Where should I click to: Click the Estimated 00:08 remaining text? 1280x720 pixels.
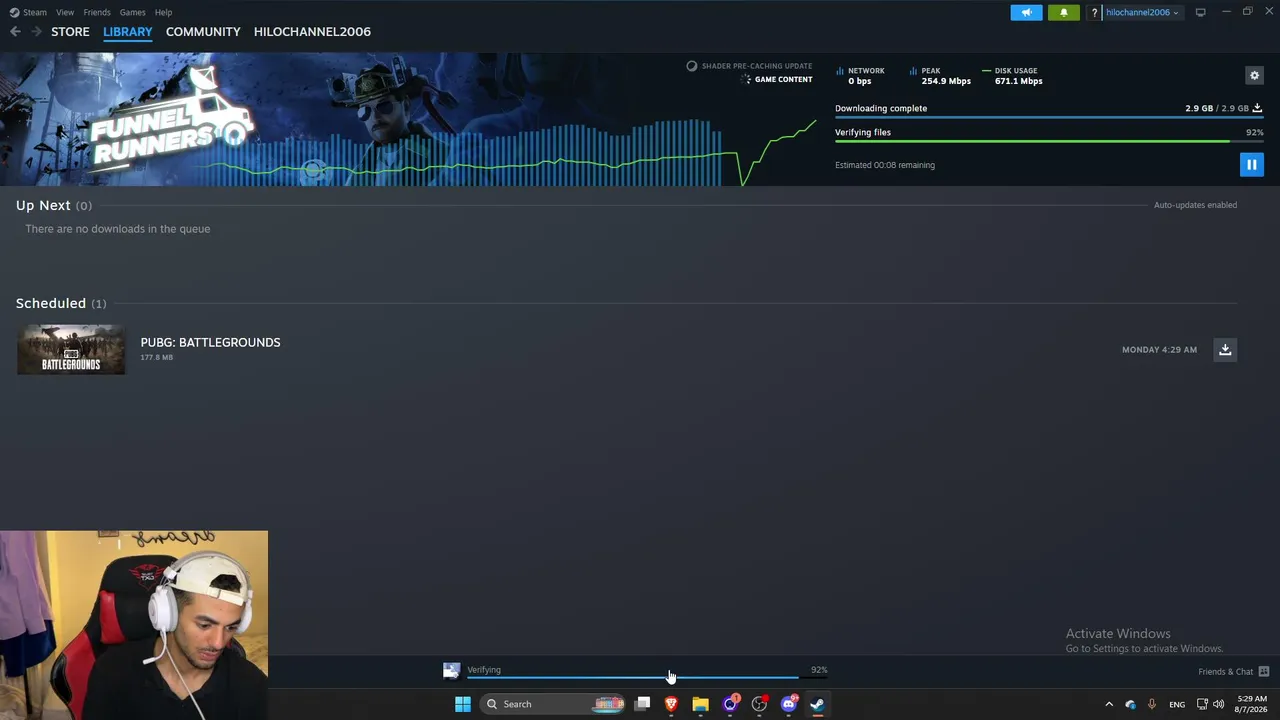click(885, 165)
